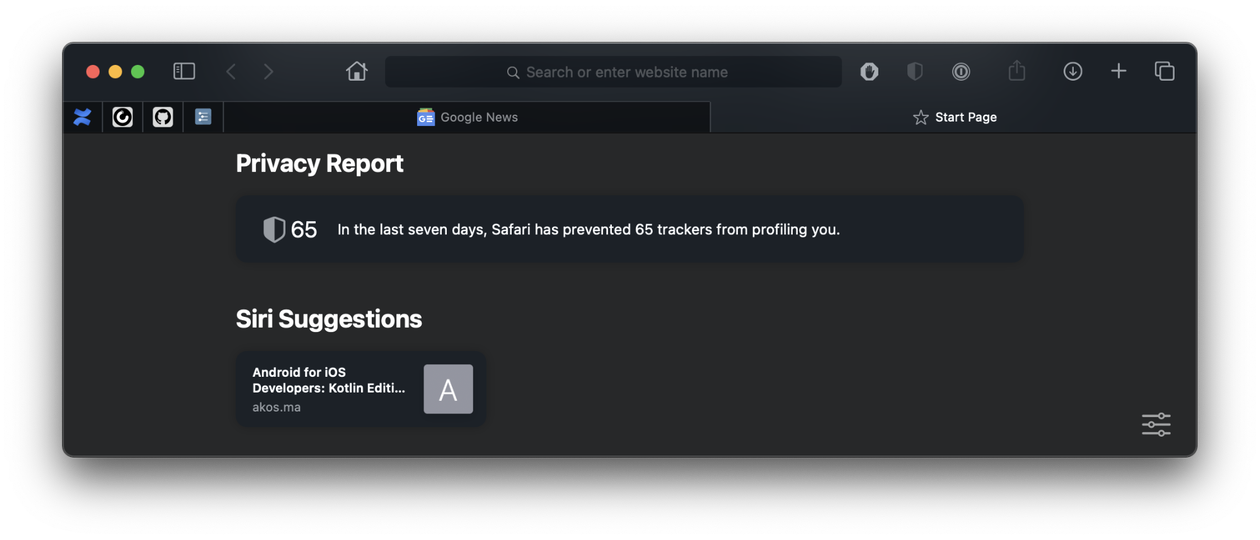Show the Privacy Report shield in the toolbar

(x=914, y=71)
